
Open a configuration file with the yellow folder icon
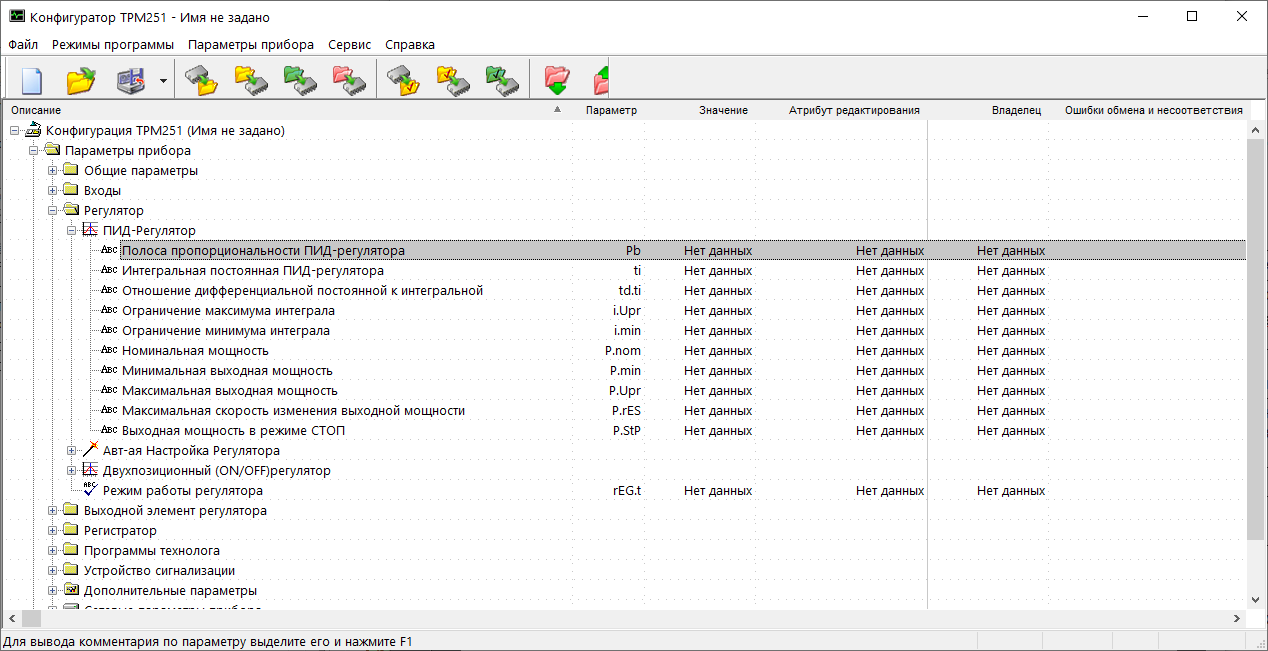(x=81, y=79)
